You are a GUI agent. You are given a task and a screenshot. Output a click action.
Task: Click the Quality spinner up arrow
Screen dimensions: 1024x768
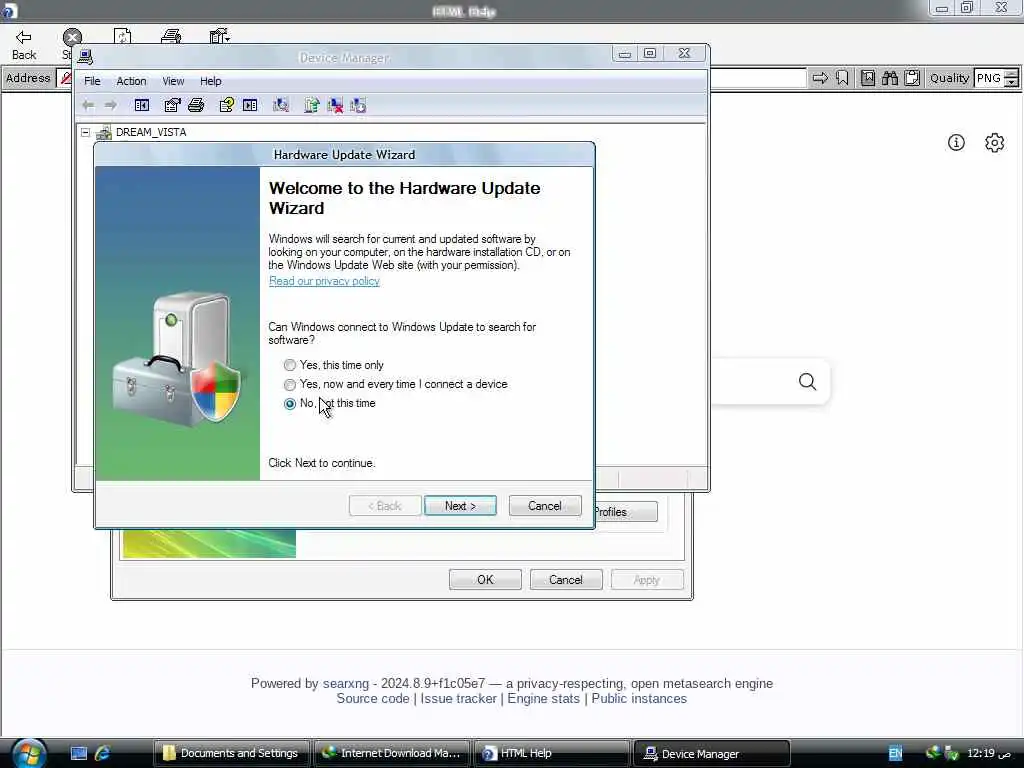click(x=1011, y=73)
